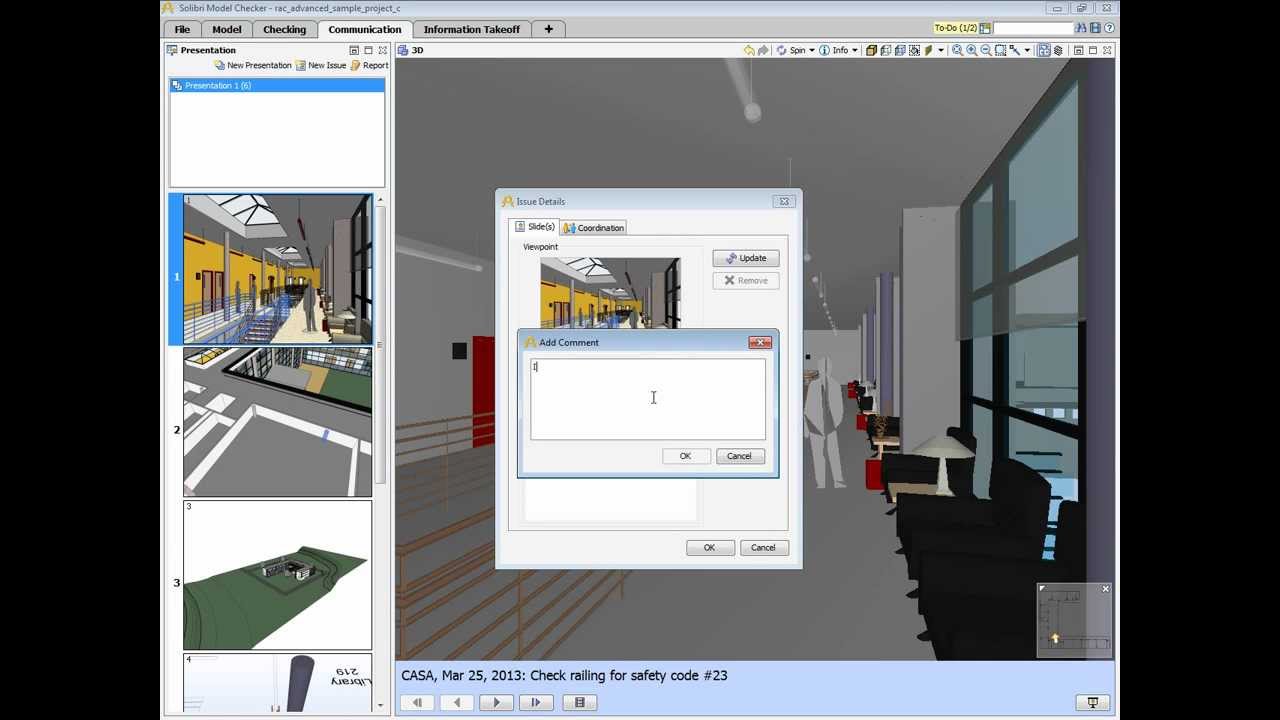Click Report in Presentation panel
The height and width of the screenshot is (720, 1280).
pyautogui.click(x=369, y=65)
